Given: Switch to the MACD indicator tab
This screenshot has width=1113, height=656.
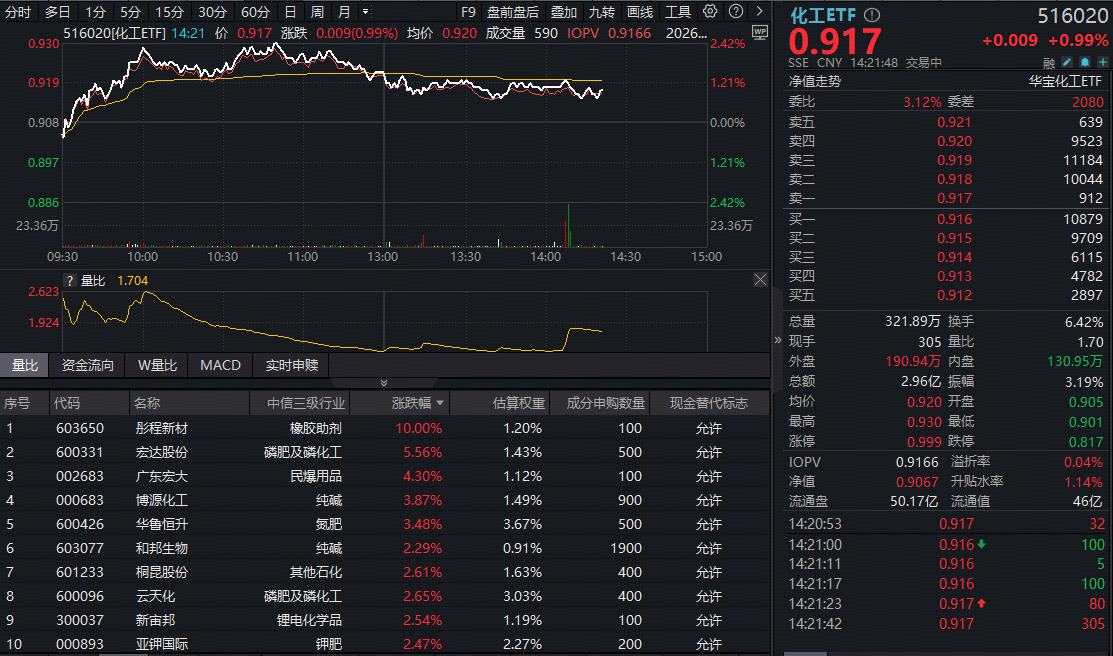Looking at the screenshot, I should click(x=220, y=365).
